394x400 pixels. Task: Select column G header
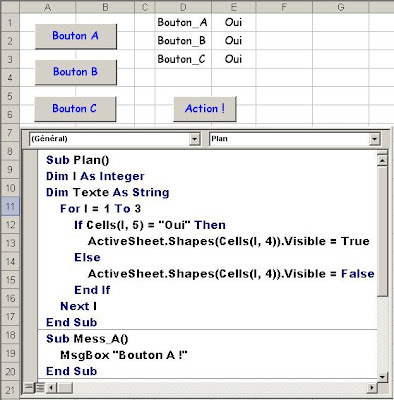point(341,7)
